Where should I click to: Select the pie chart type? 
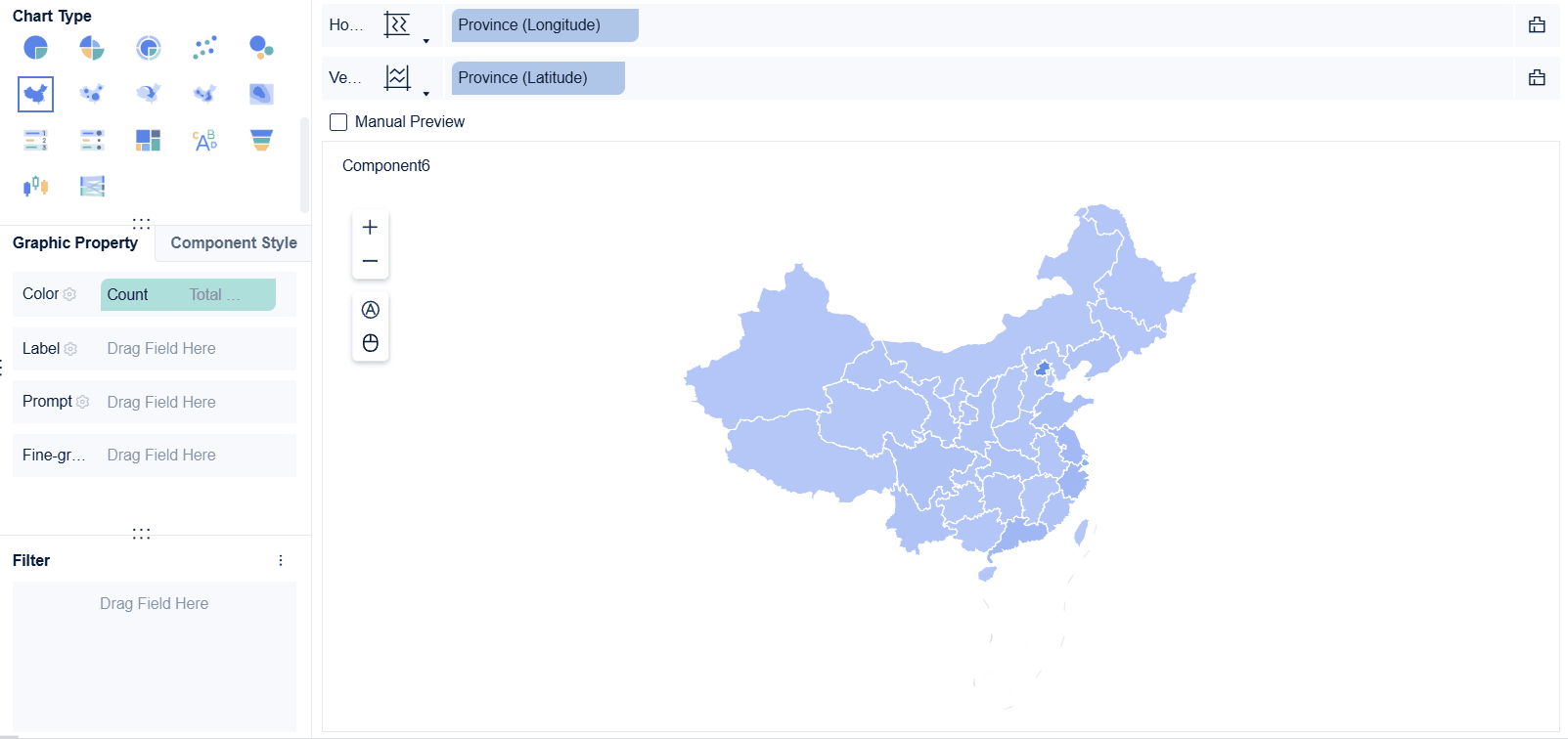(x=36, y=48)
